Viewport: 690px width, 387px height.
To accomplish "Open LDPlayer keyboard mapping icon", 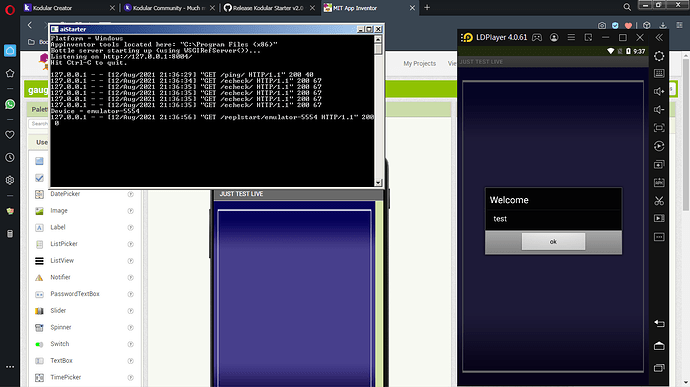I will (x=659, y=73).
